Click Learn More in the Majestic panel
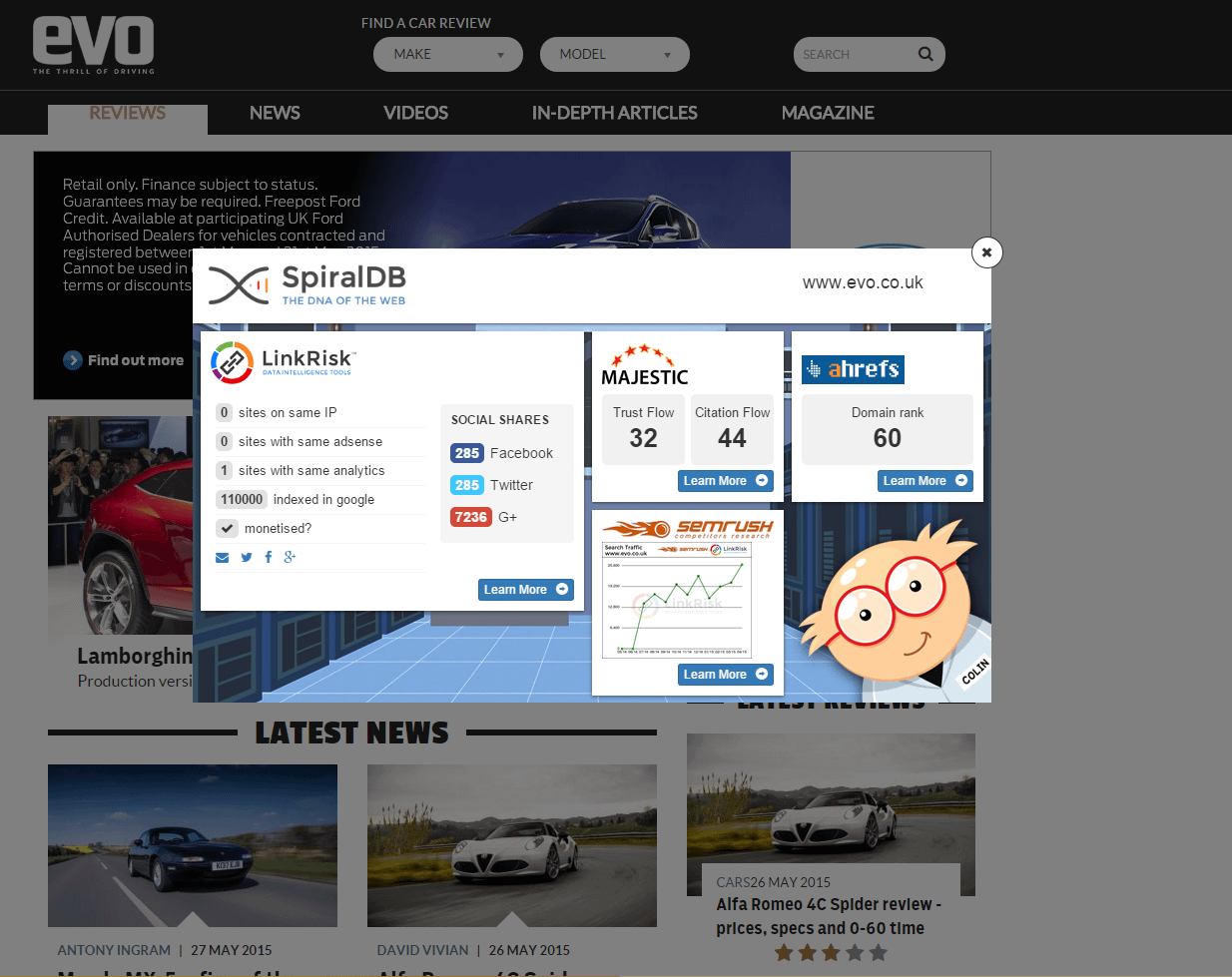 point(725,481)
